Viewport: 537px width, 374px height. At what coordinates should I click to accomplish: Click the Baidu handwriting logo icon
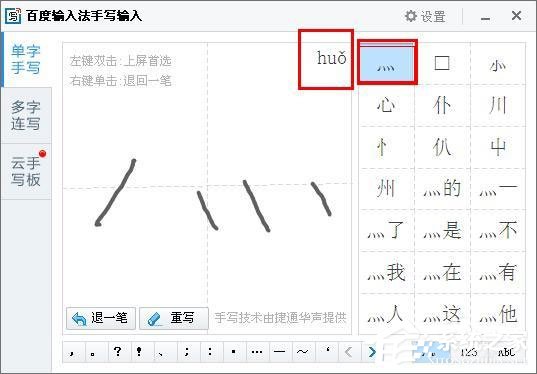pyautogui.click(x=13, y=16)
